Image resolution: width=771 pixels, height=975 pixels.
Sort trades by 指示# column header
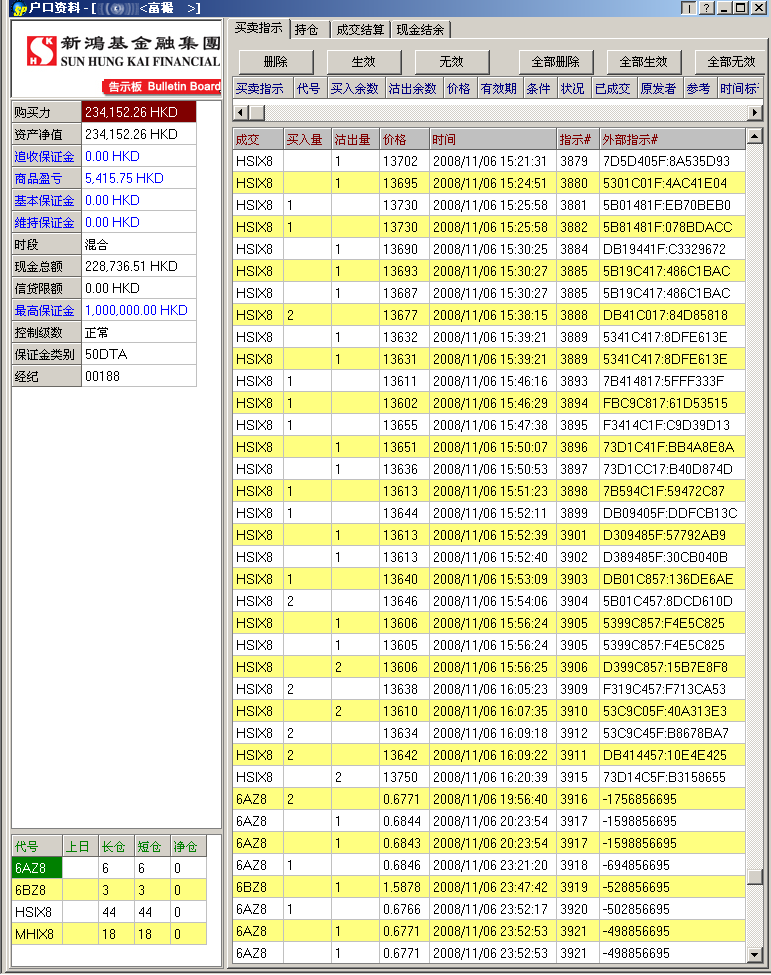pos(577,139)
